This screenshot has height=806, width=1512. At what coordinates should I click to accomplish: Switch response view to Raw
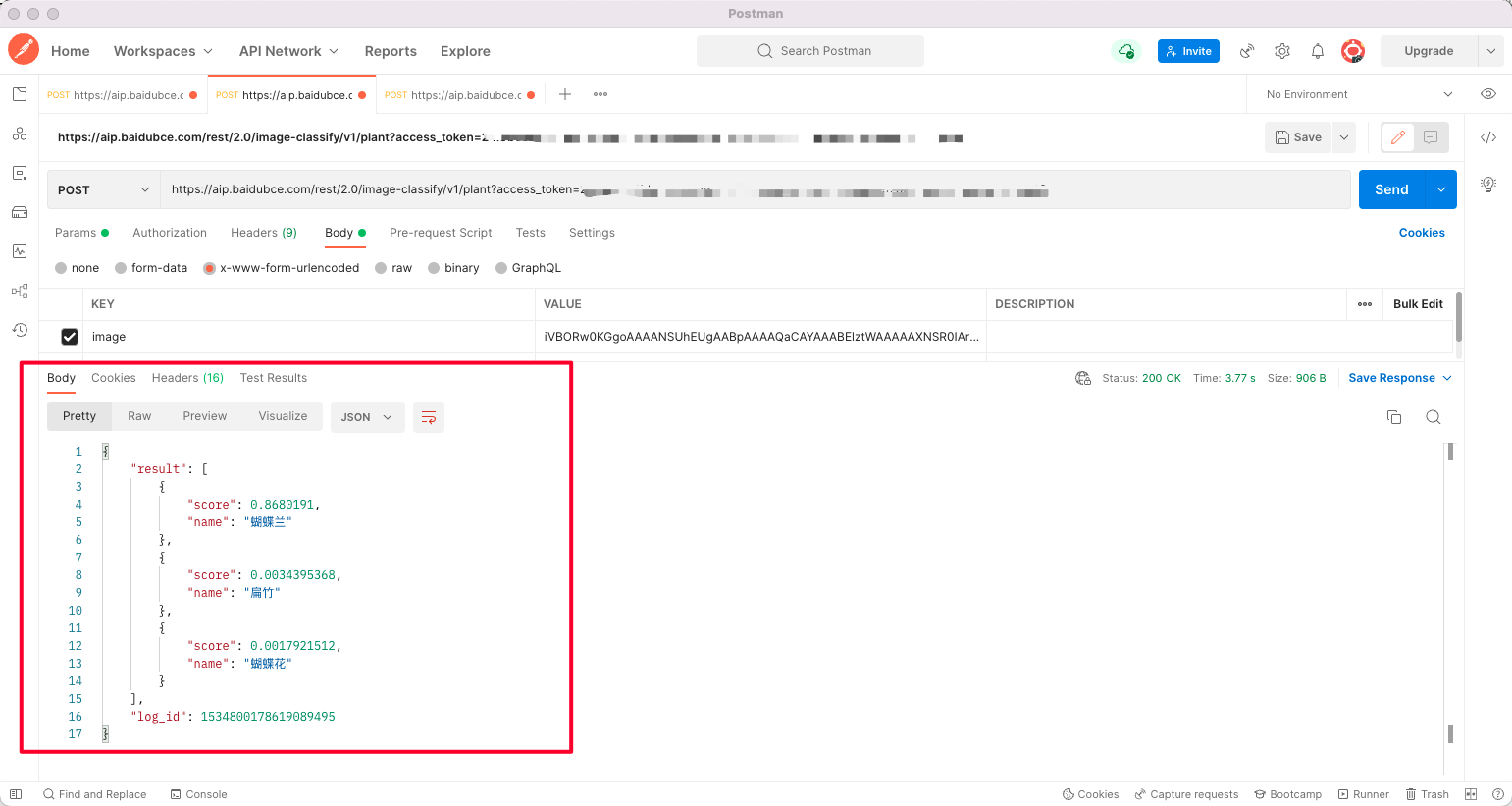coord(139,416)
